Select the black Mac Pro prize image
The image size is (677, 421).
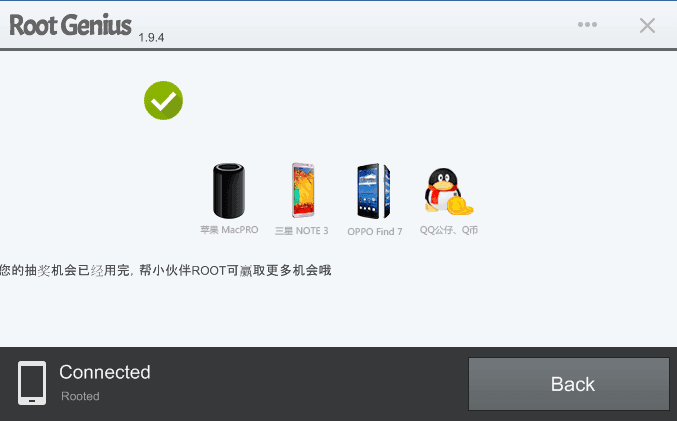[229, 190]
